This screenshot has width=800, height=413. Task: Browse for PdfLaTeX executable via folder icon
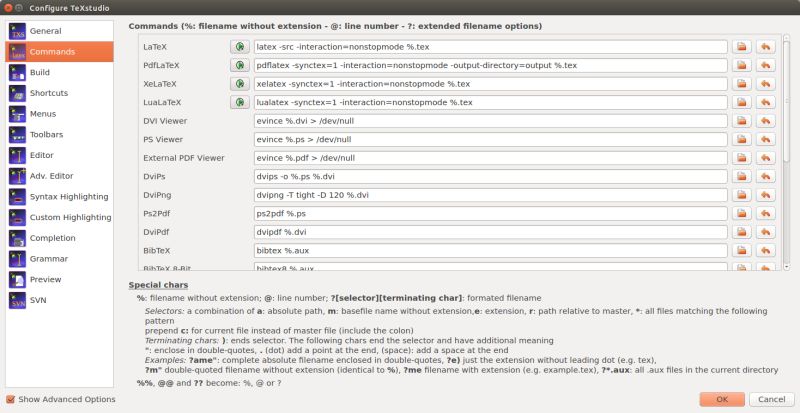[x=742, y=65]
